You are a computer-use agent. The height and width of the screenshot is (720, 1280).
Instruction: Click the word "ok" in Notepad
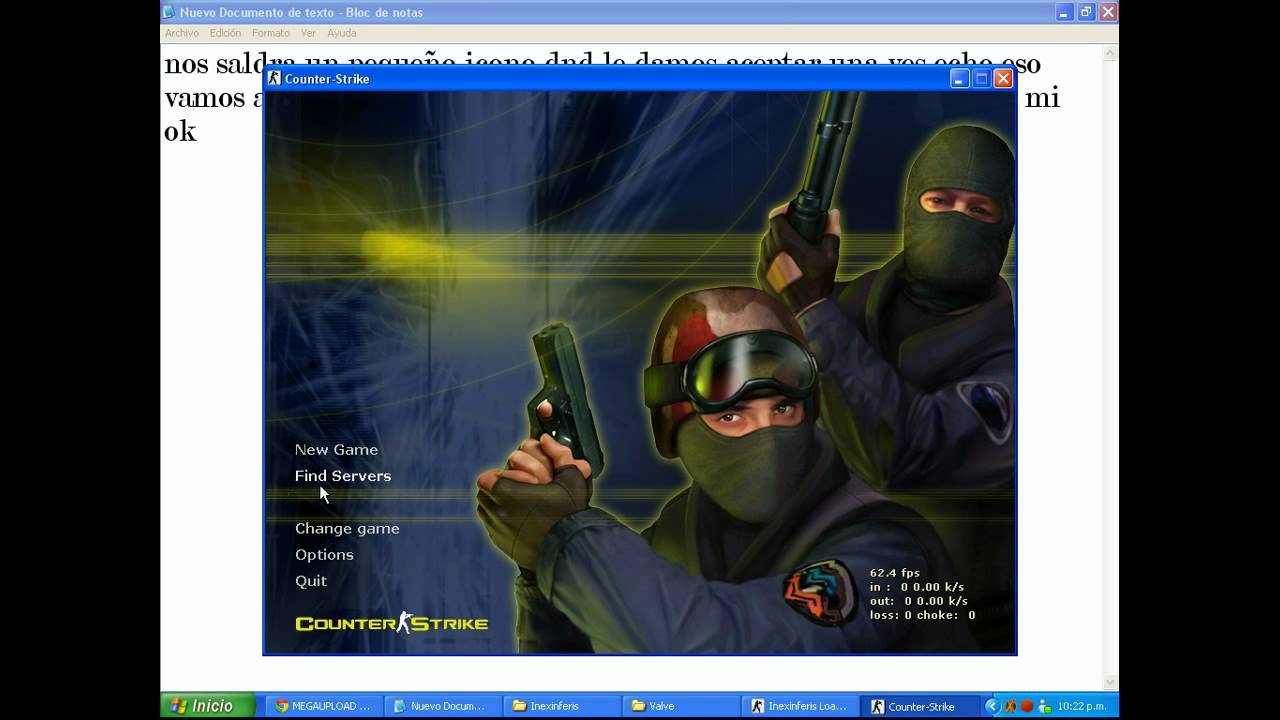click(180, 131)
